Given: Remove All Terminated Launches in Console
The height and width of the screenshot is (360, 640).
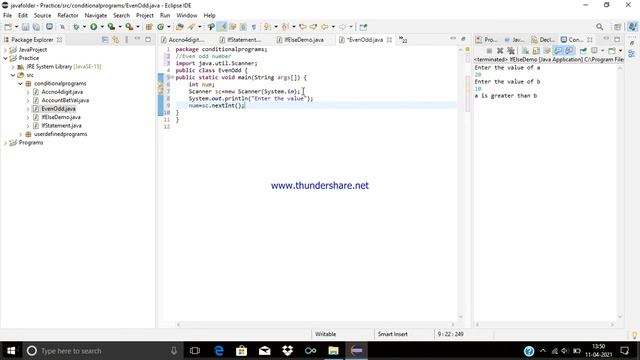Looking at the screenshot, I should point(511,51).
